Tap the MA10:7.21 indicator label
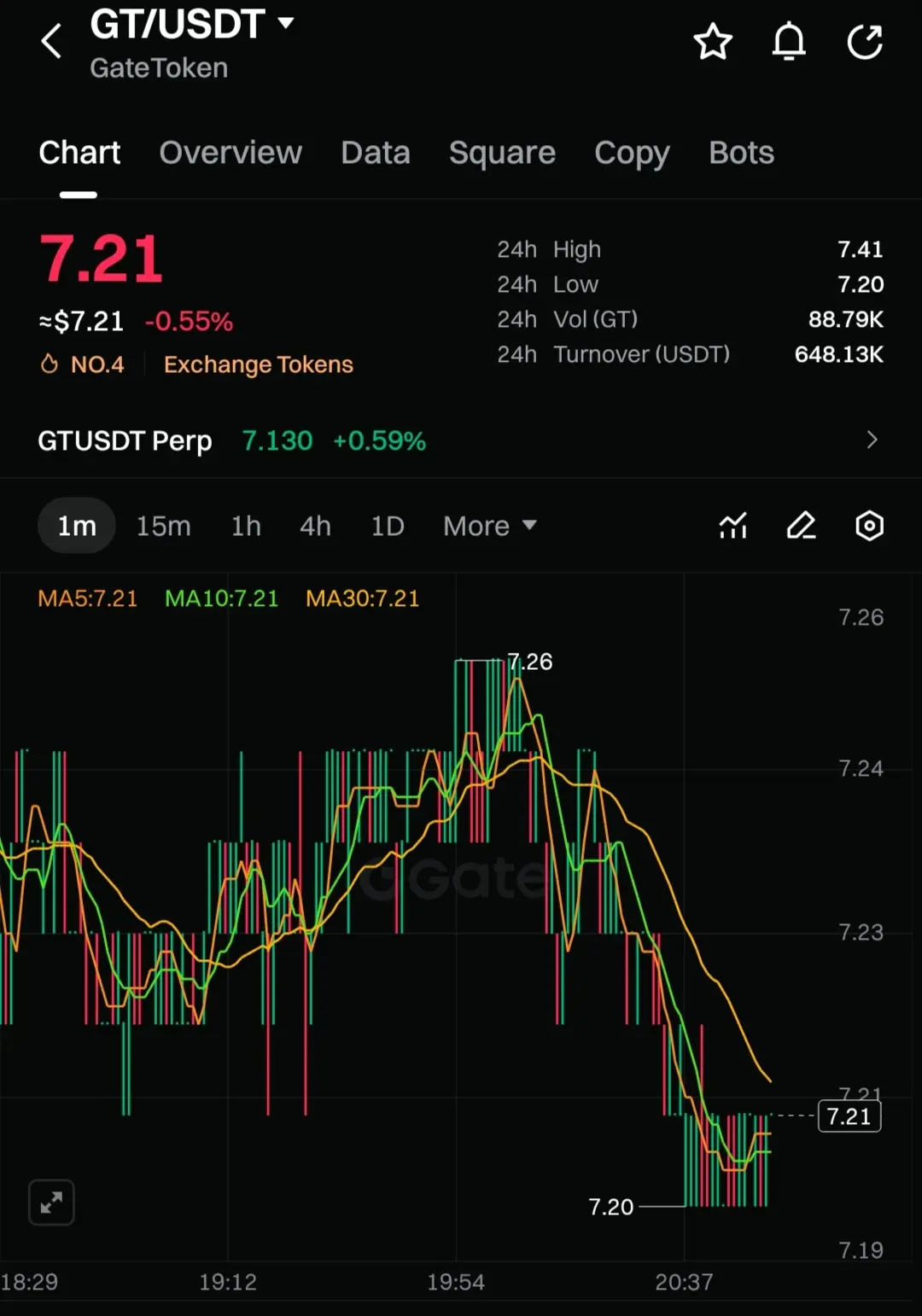Viewport: 922px width, 1316px height. click(x=222, y=598)
